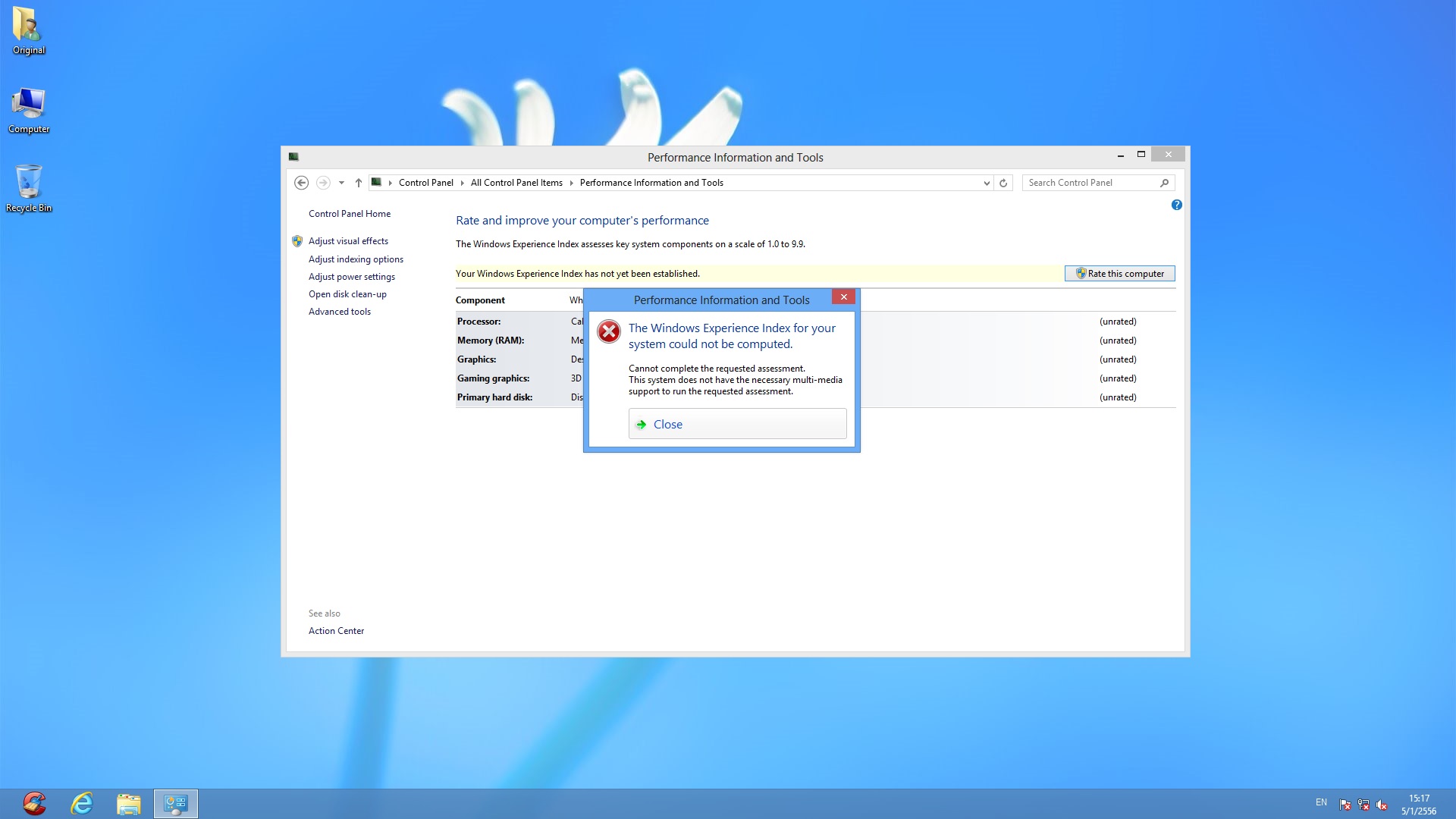Click Close in the error dialog
This screenshot has height=819, width=1456.
[737, 424]
